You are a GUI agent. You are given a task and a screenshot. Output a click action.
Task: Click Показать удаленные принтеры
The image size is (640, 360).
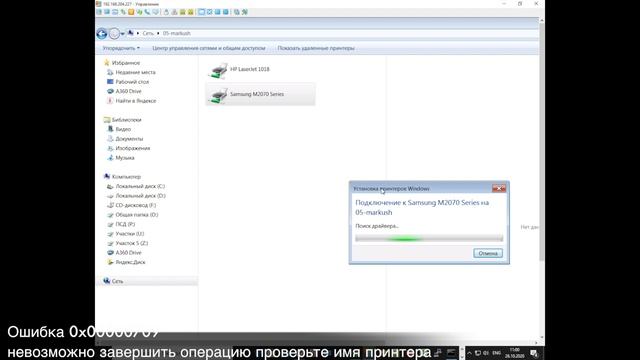point(316,48)
